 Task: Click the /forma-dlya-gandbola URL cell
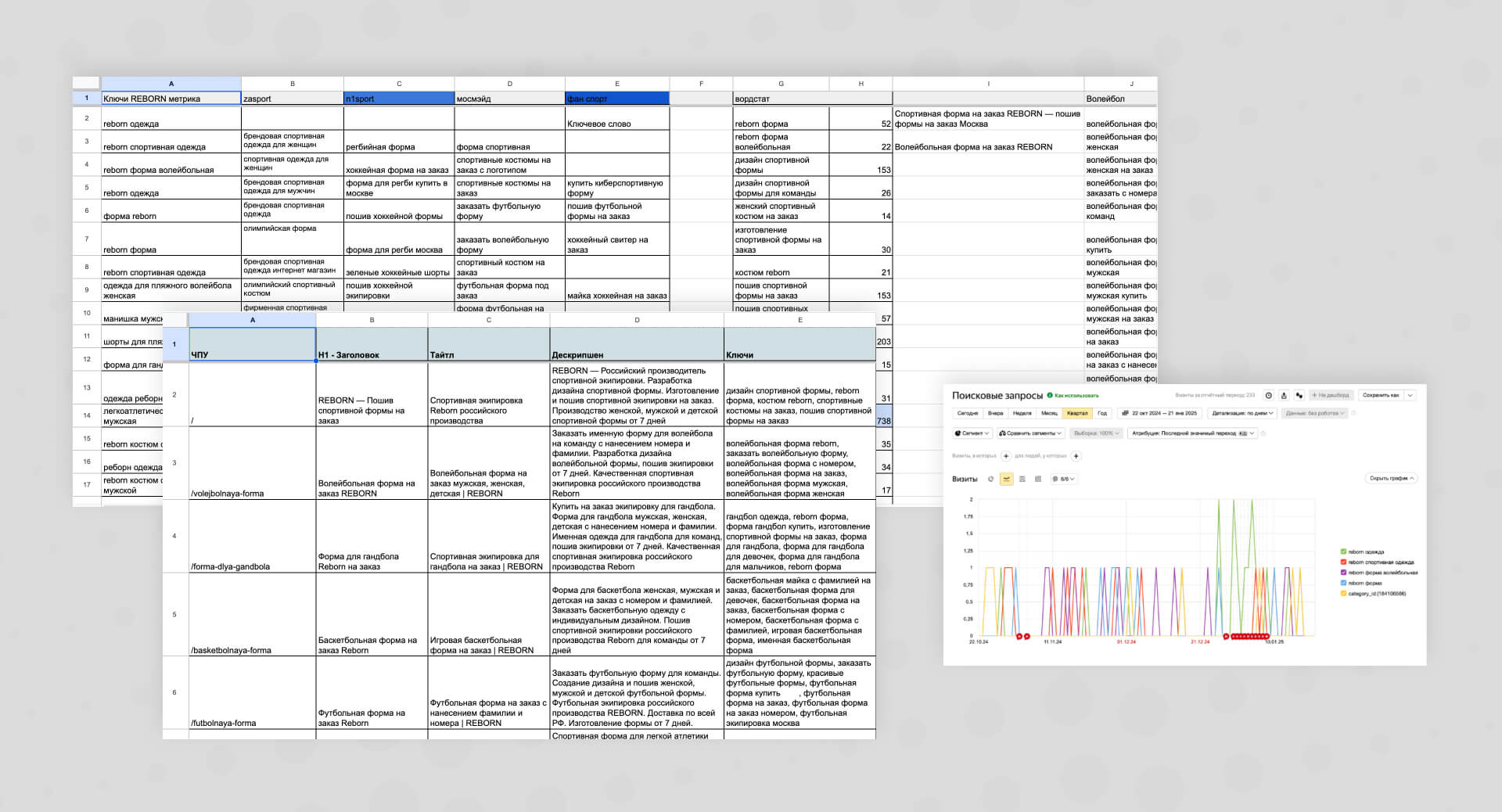coord(253,536)
